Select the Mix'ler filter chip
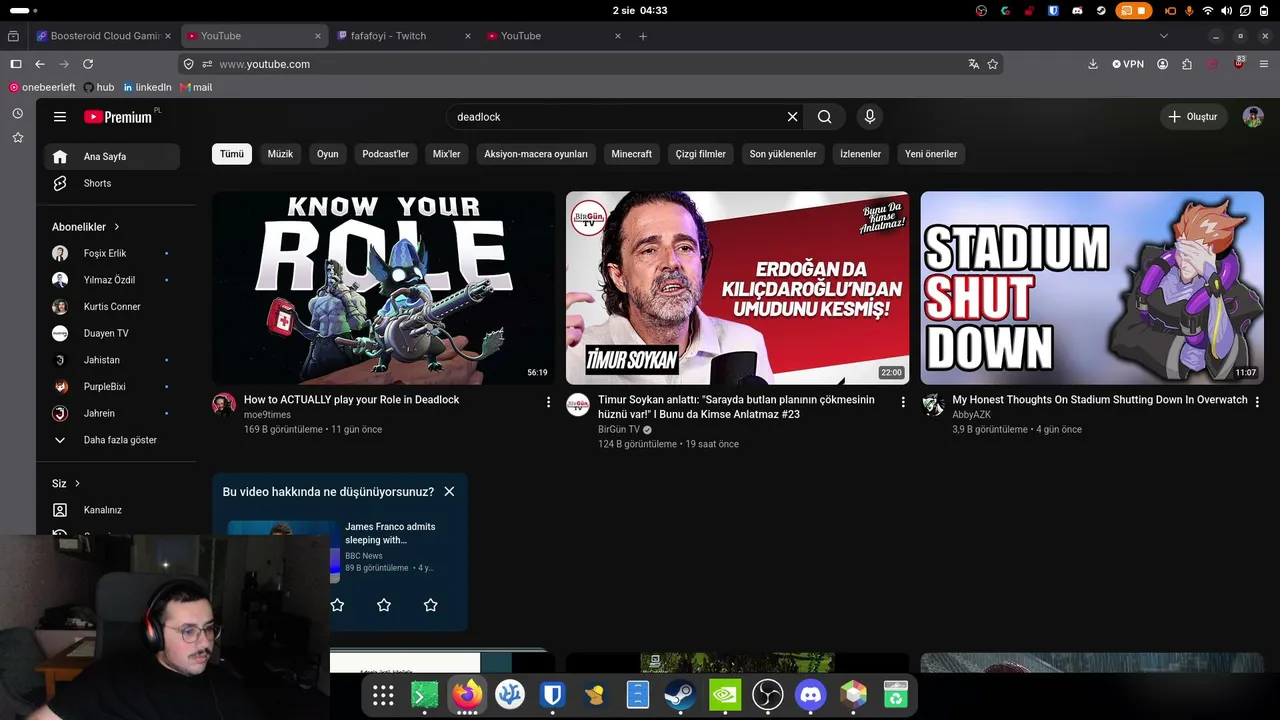This screenshot has width=1280, height=720. [x=446, y=154]
